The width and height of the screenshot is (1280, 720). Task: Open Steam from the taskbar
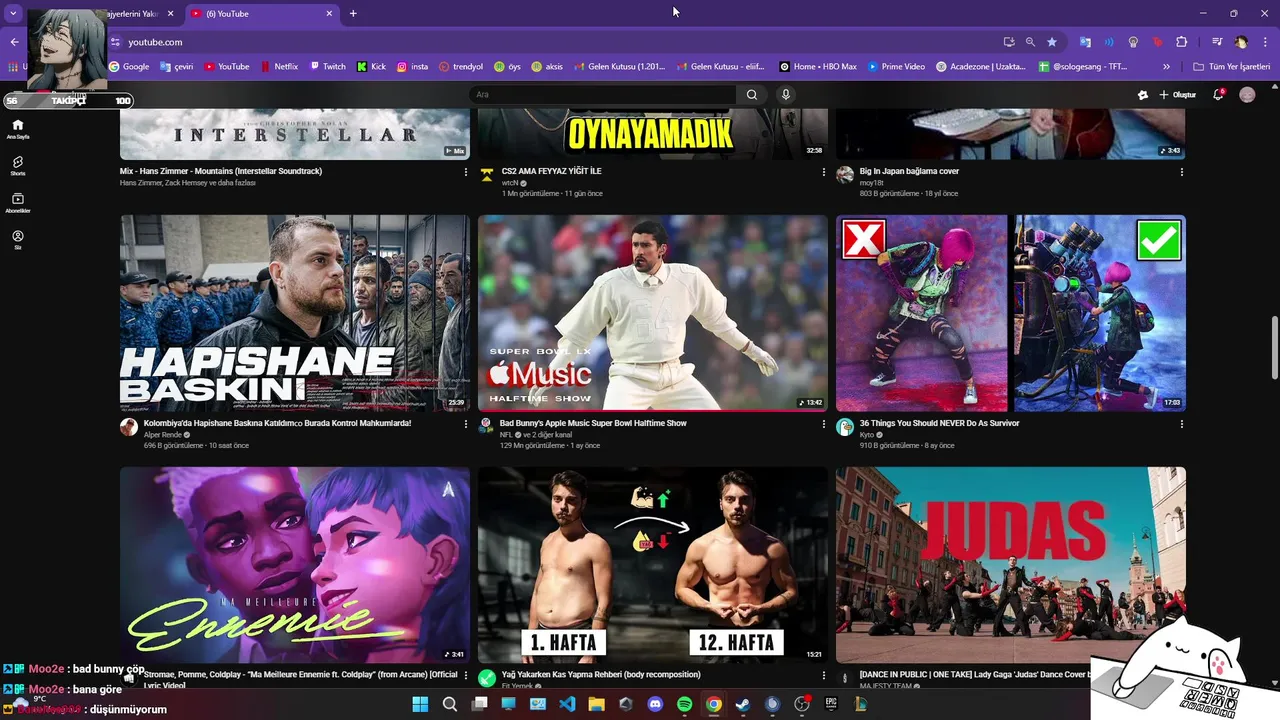[x=742, y=704]
